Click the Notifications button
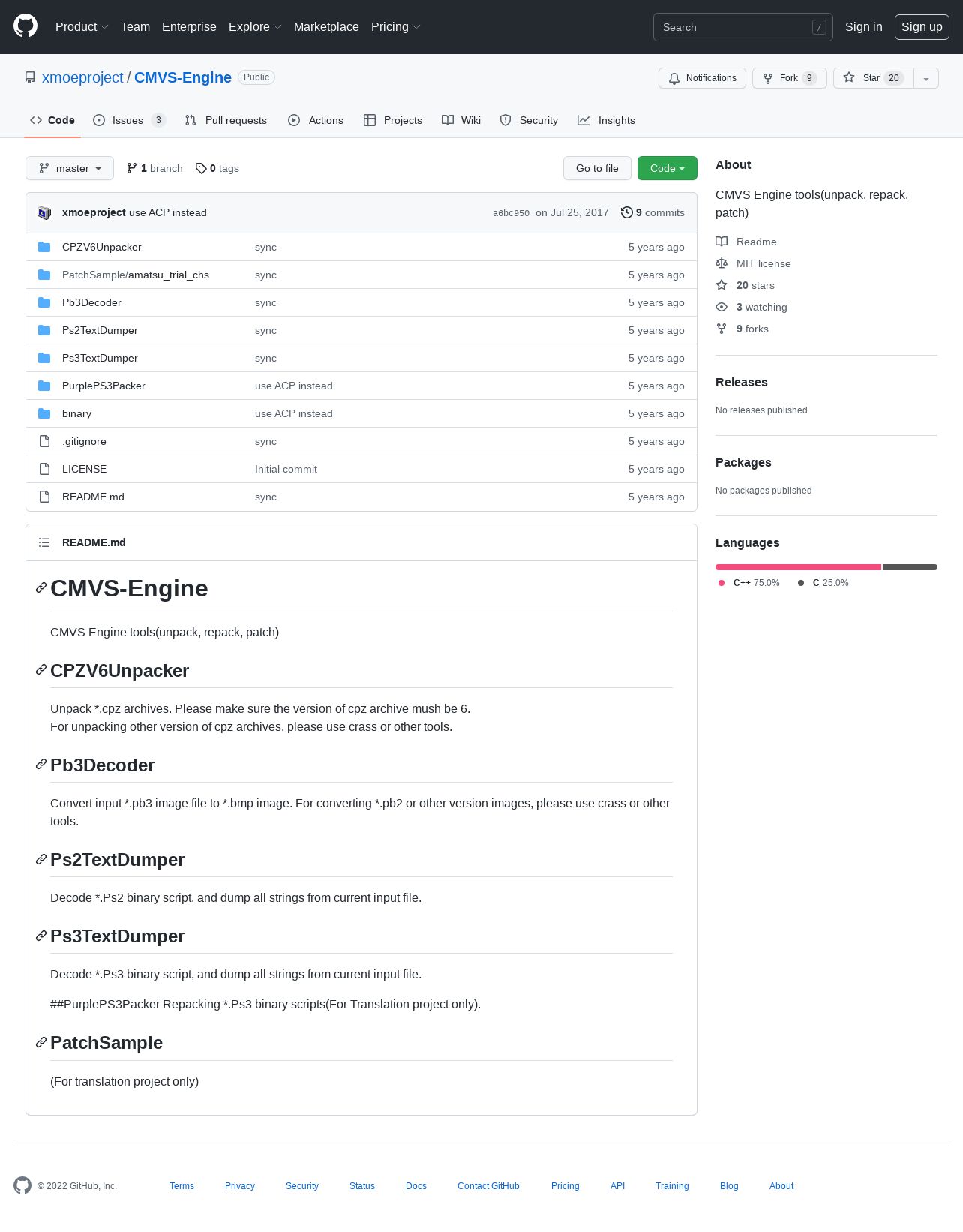This screenshot has width=963, height=1232. point(702,78)
